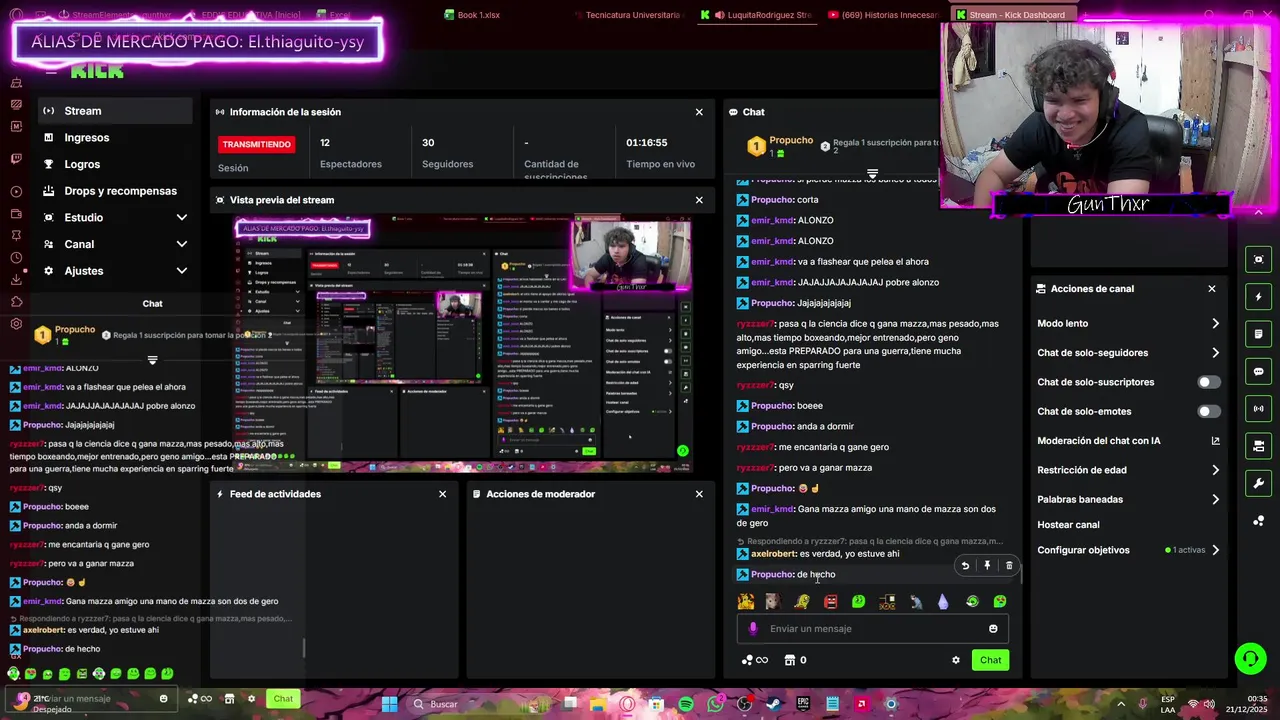Reply to 'de hecho' message with arrow icon
This screenshot has height=720, width=1280.
[x=965, y=566]
